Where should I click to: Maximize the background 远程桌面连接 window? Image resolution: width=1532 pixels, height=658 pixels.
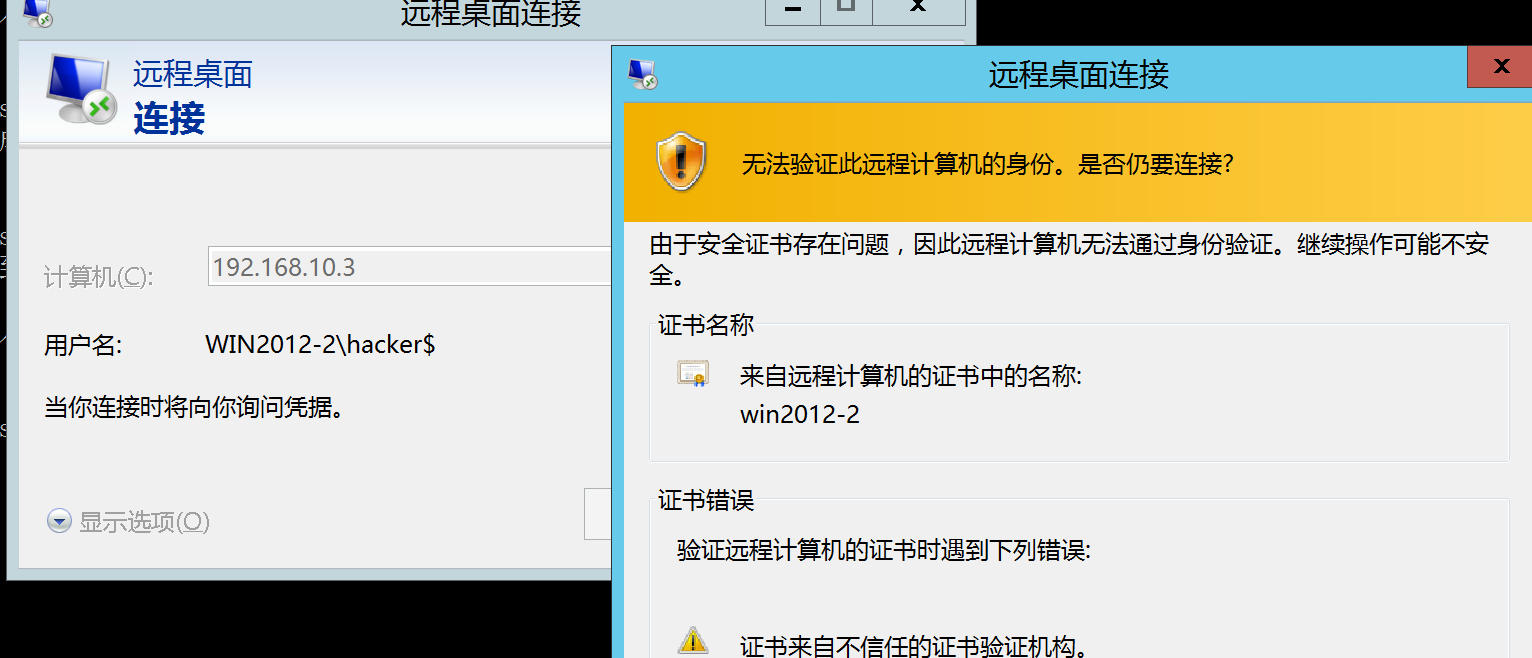[847, 10]
